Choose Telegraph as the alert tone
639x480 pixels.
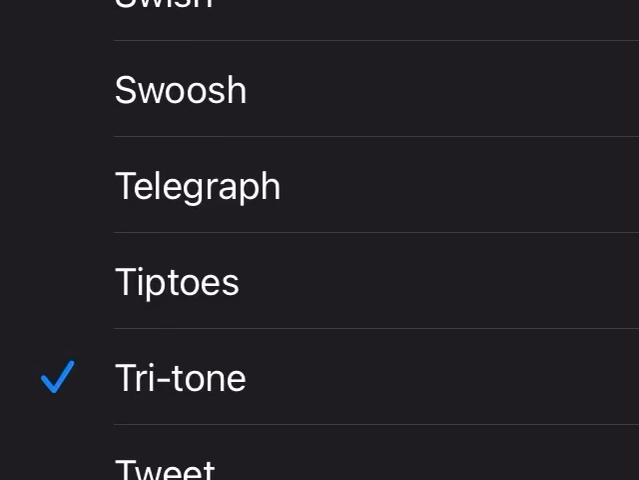tap(320, 186)
